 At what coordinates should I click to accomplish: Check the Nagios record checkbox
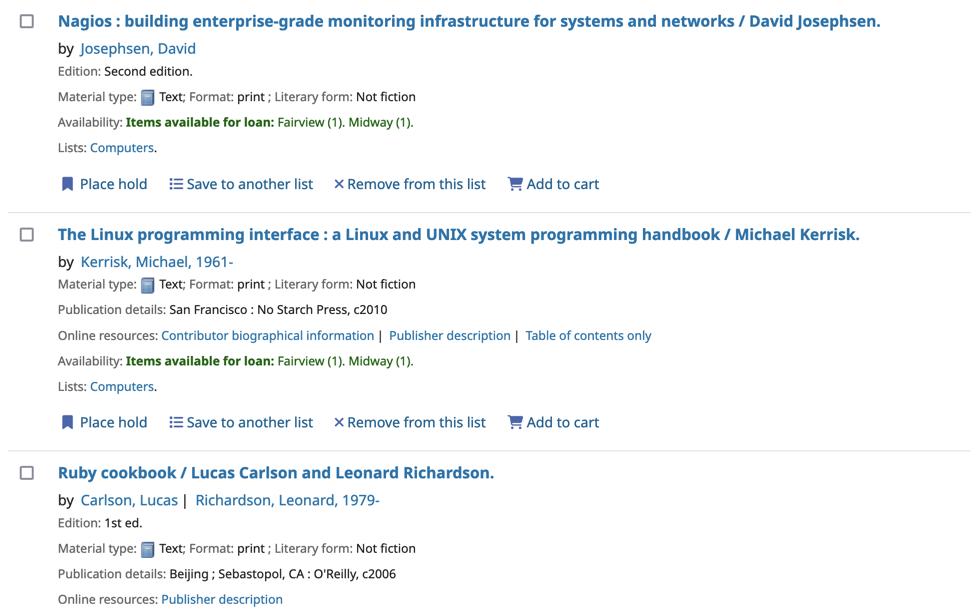(27, 21)
